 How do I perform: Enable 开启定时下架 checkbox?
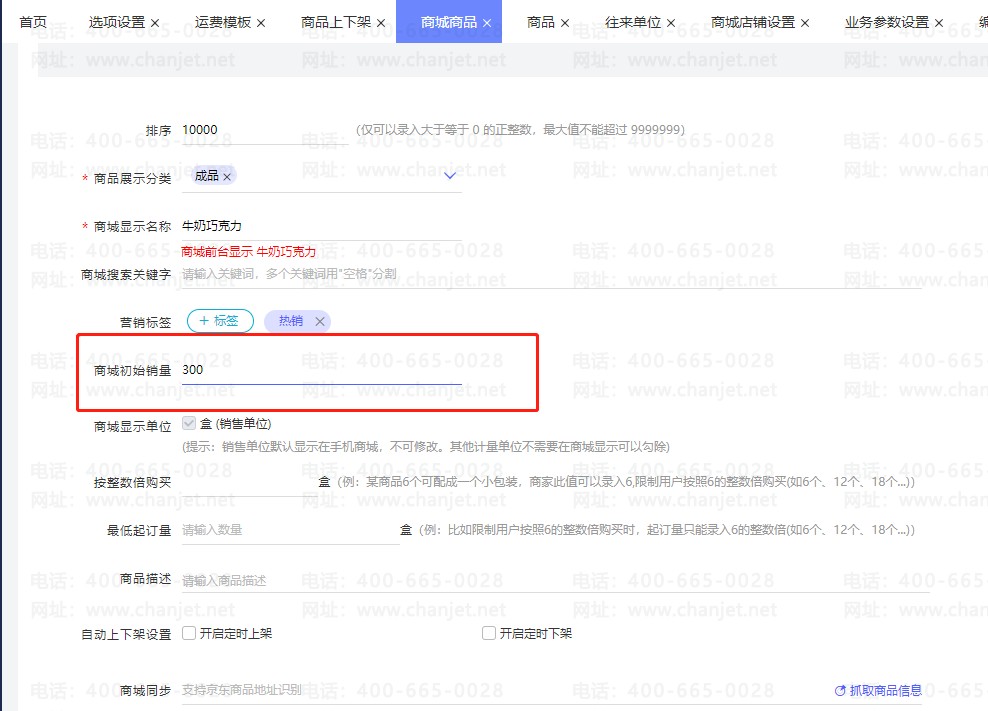tap(489, 633)
